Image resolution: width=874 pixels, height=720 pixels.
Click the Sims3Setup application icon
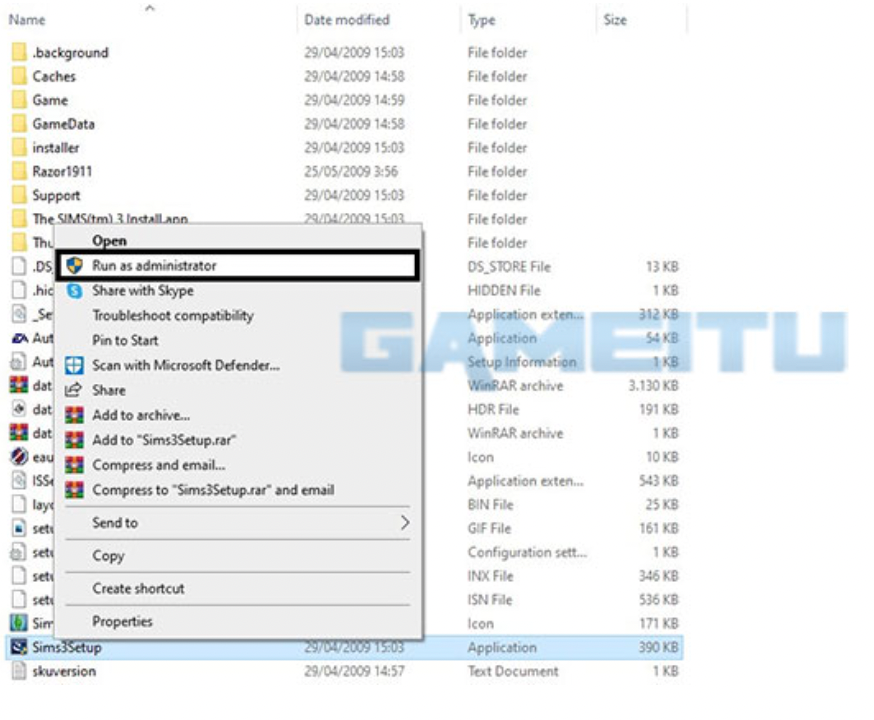point(19,647)
